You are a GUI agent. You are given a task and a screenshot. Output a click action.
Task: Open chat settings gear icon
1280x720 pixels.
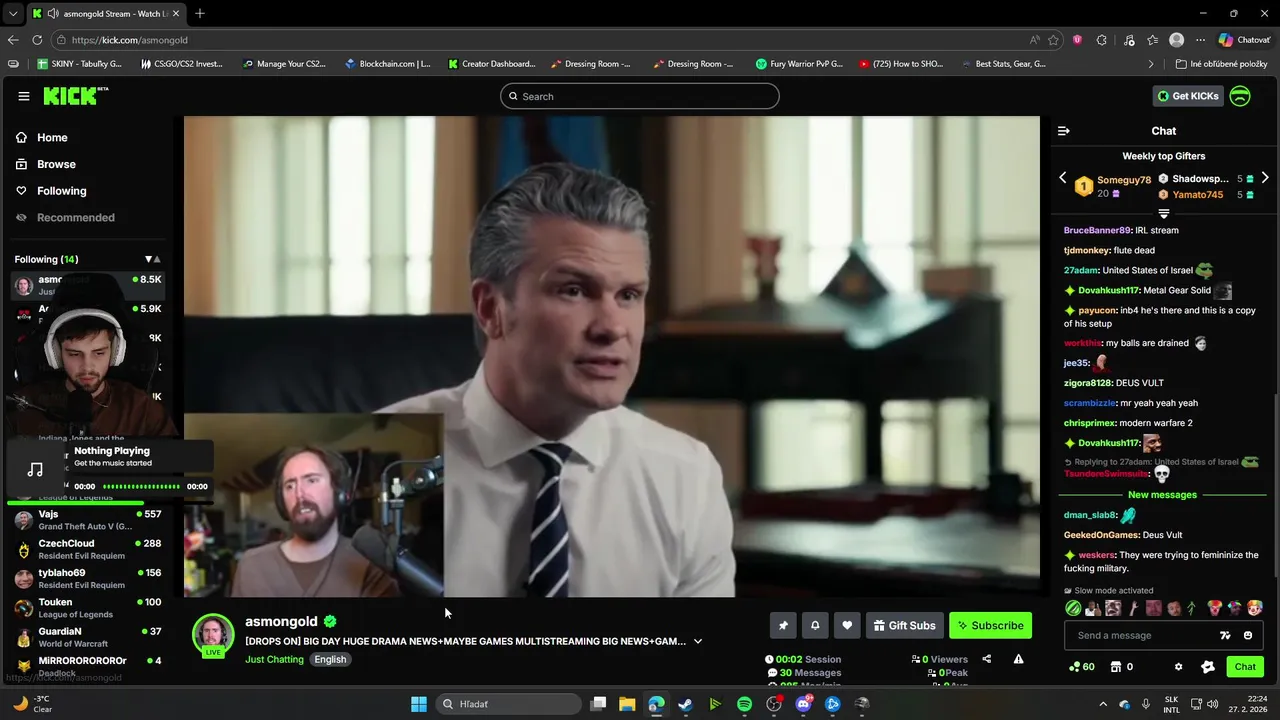(x=1178, y=667)
